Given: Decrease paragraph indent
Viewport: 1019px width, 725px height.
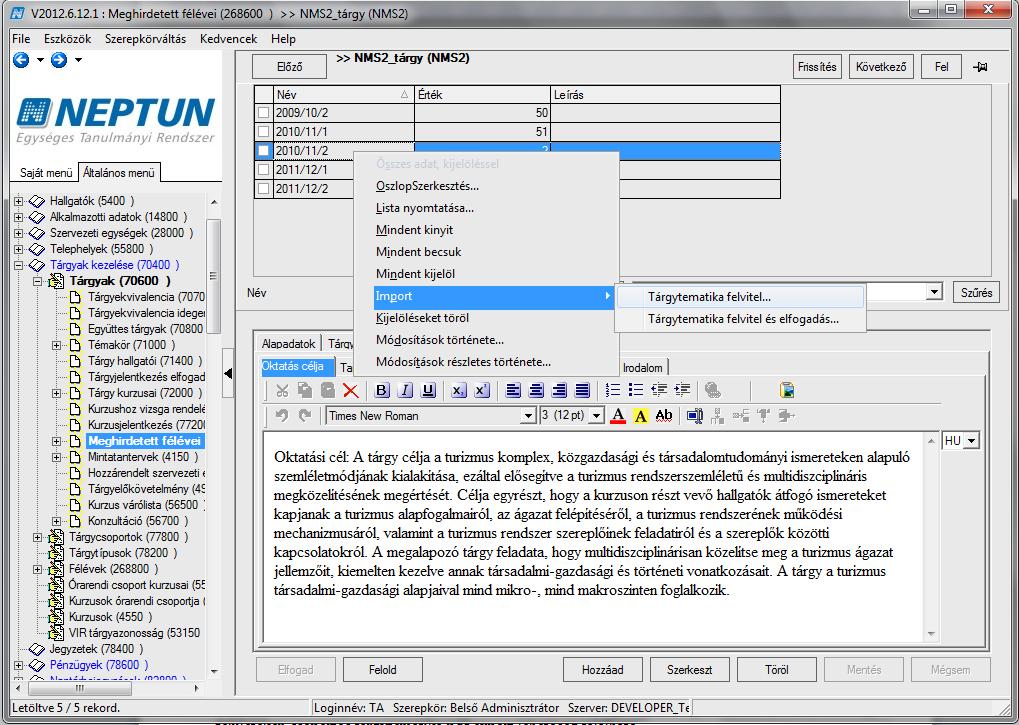Looking at the screenshot, I should click(659, 390).
